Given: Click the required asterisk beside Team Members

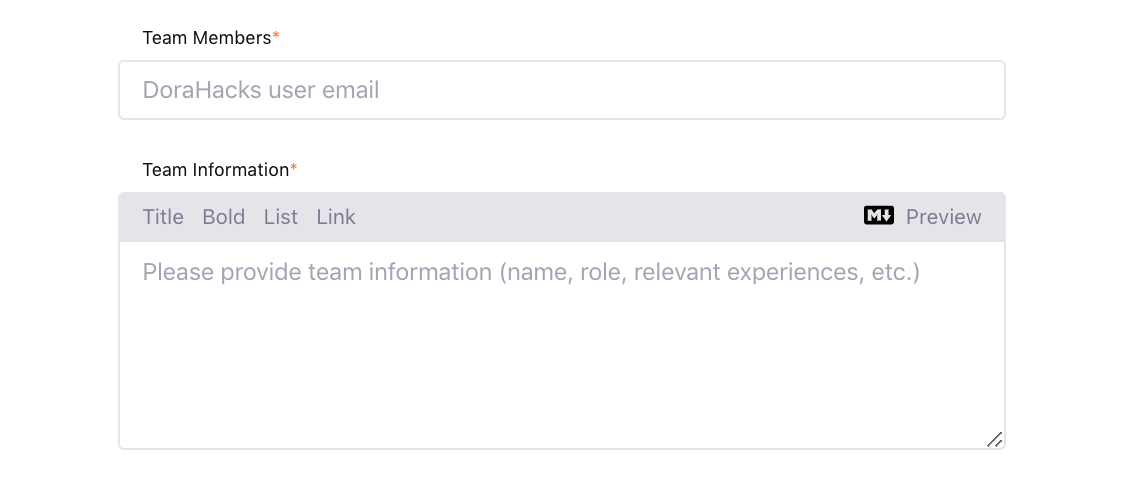Looking at the screenshot, I should click(276, 37).
